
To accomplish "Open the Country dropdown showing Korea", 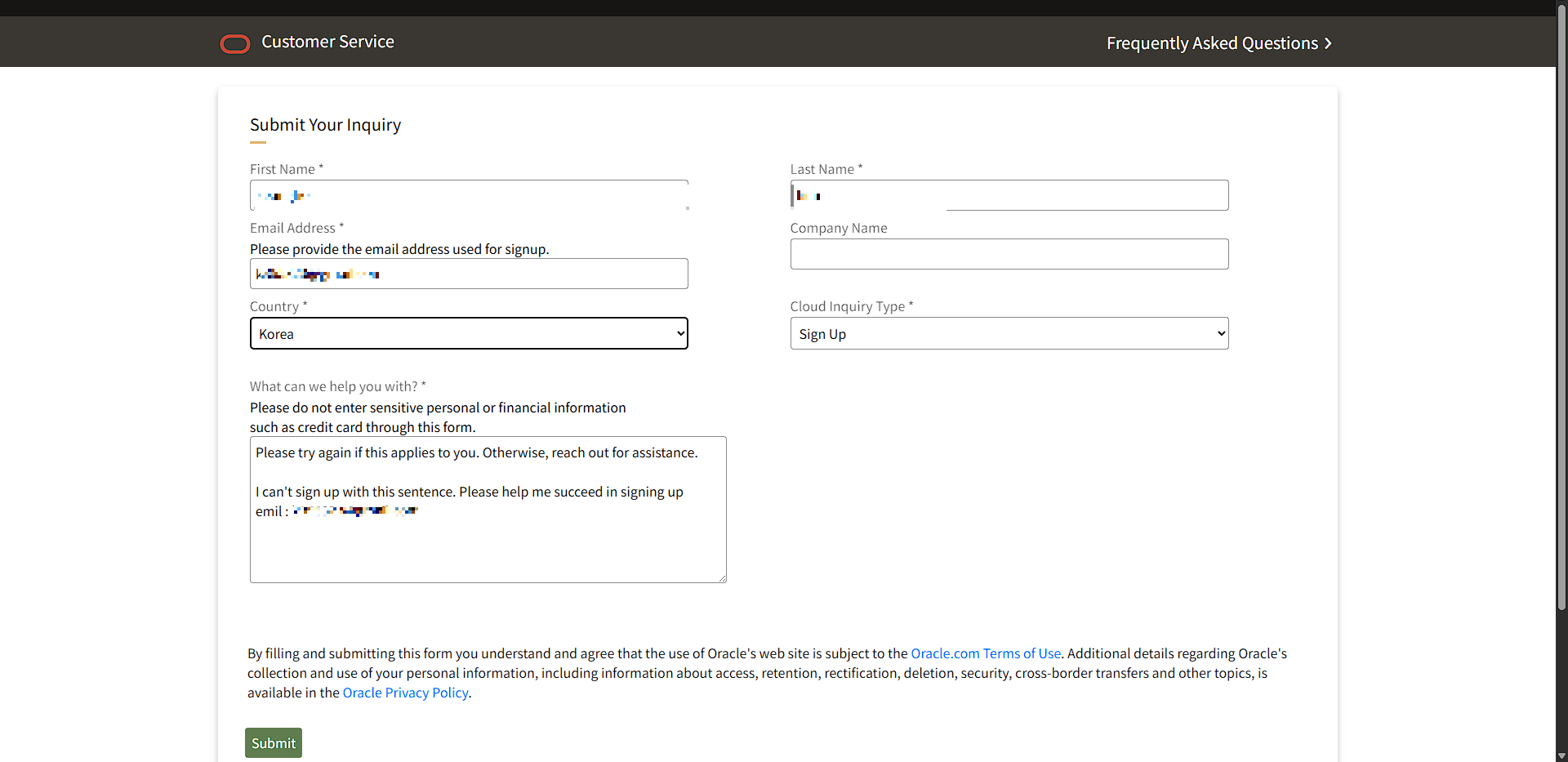I will (x=469, y=333).
